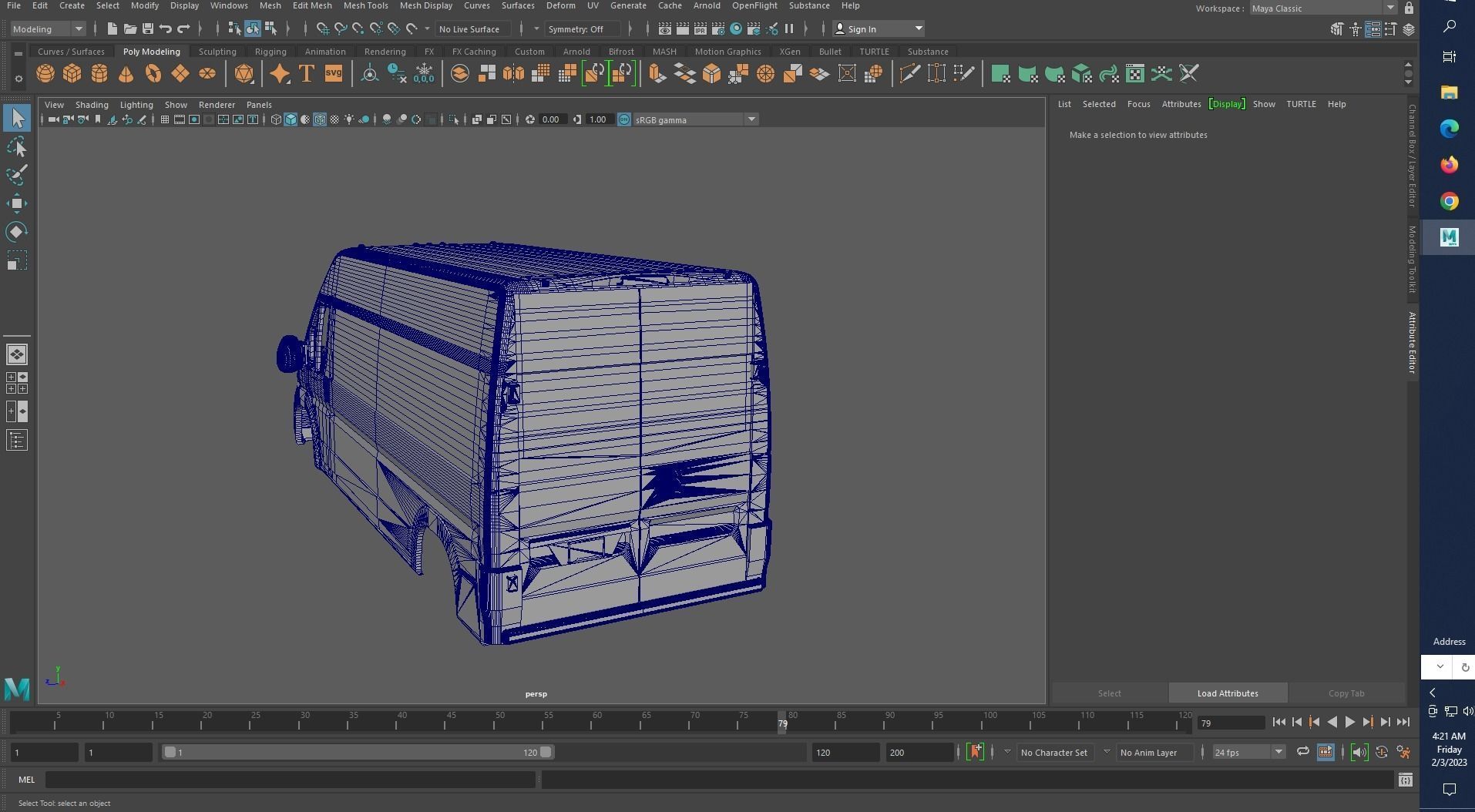Create a polygon sphere from the Poly Modeling shelf

tap(45, 73)
